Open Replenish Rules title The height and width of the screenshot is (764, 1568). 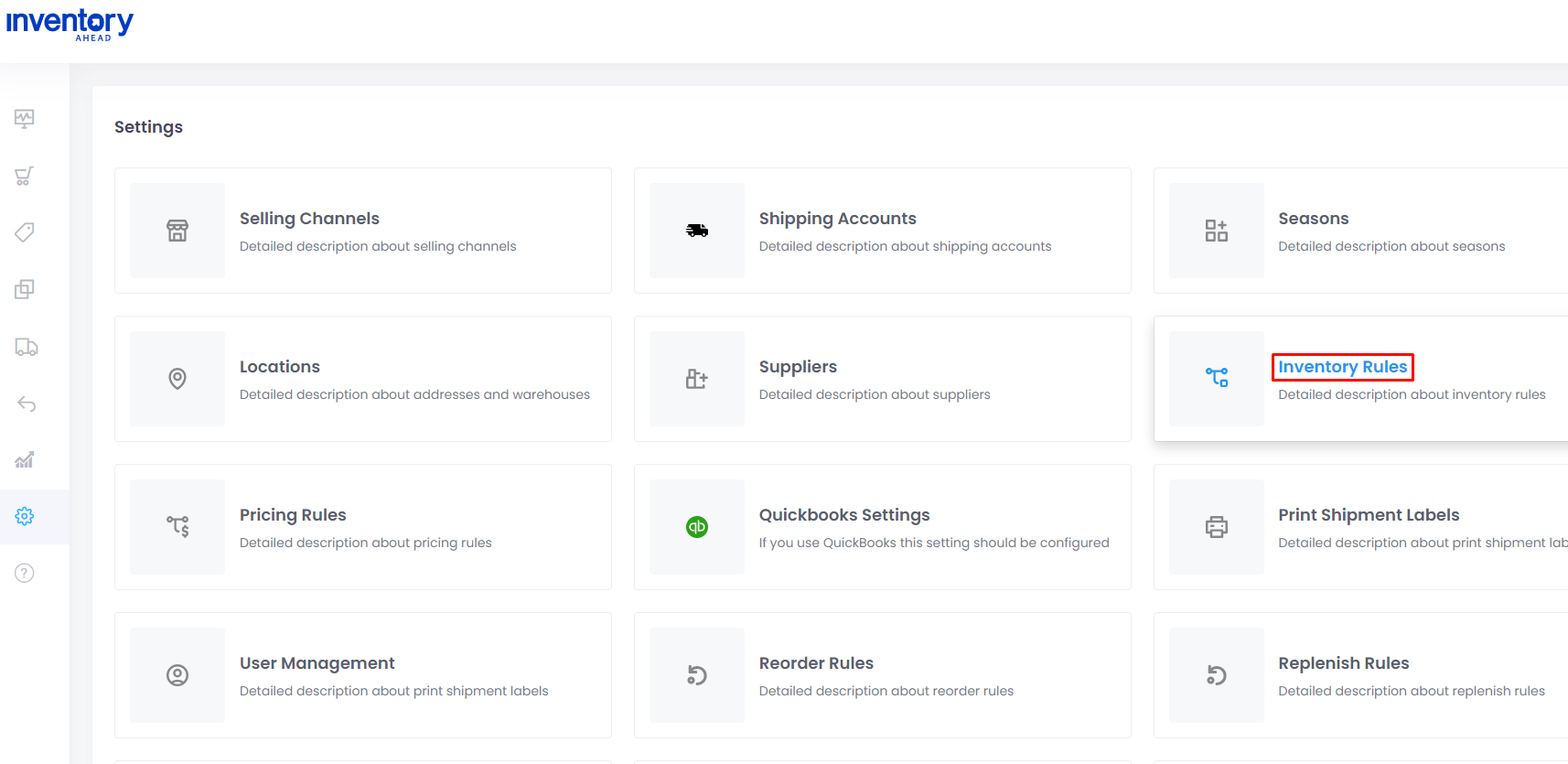(x=1344, y=663)
